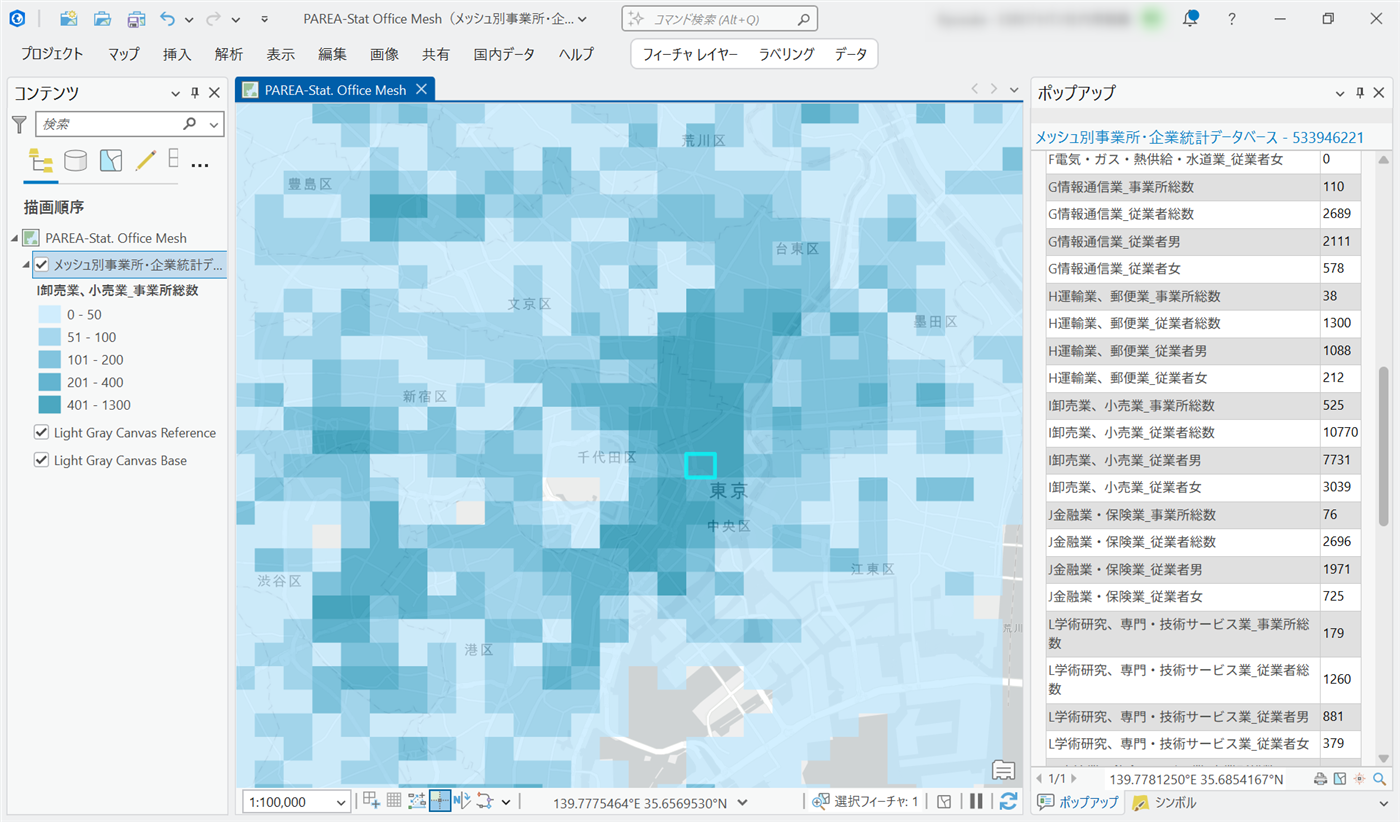This screenshot has height=822, width=1400.
Task: Collapse the PAREA-Stat. Office Mesh map tree node
Action: [15, 238]
